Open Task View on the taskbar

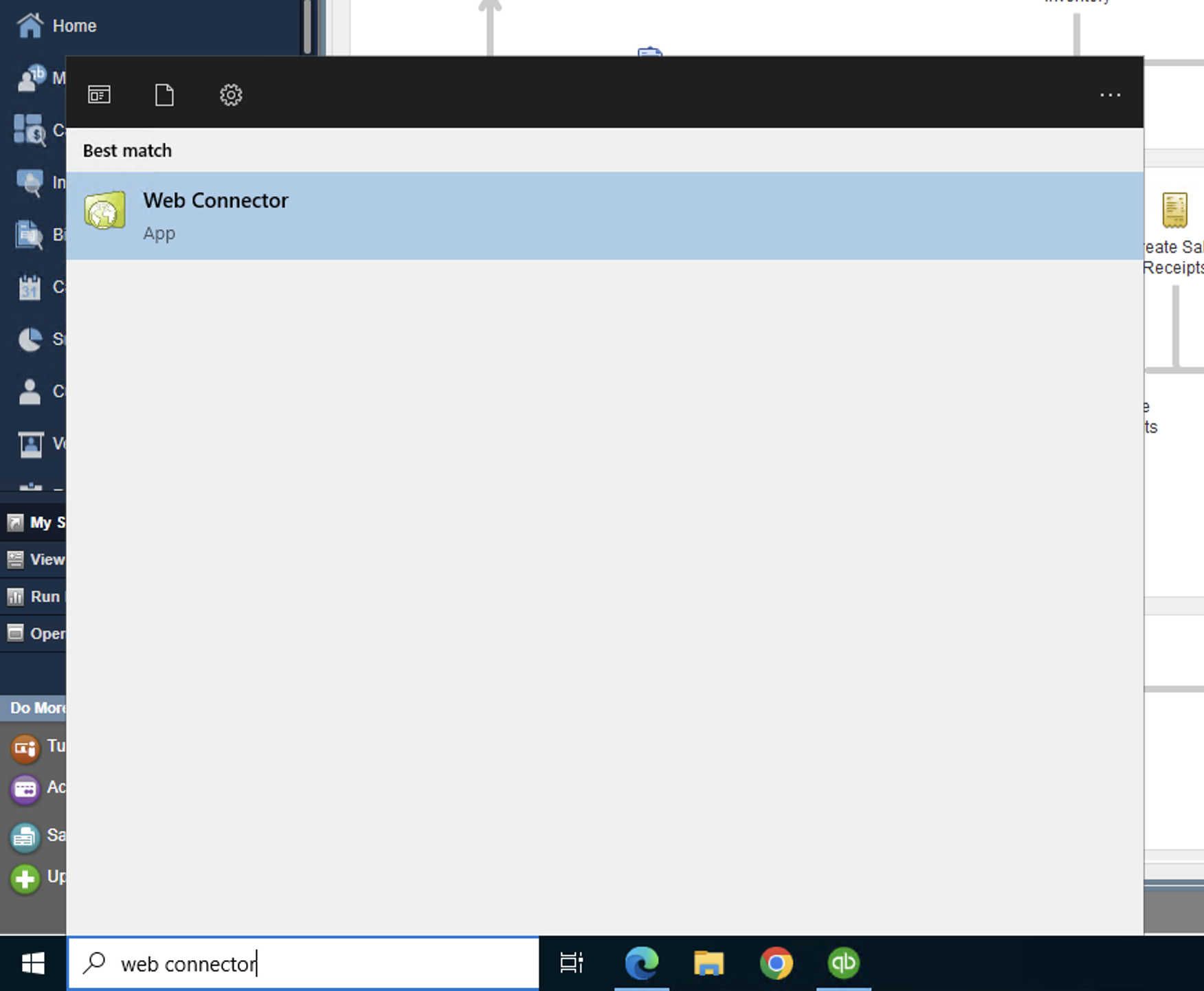[571, 963]
